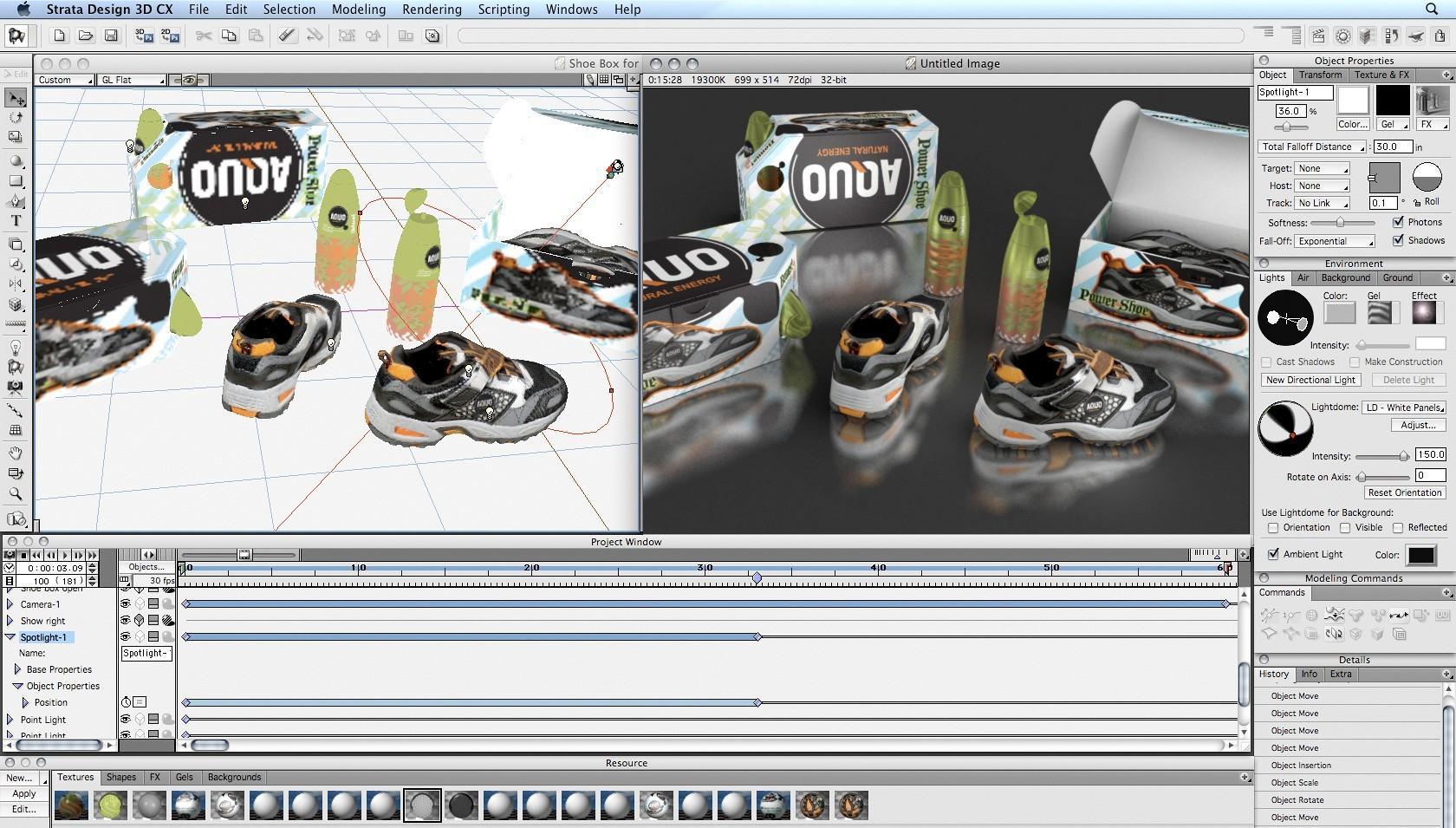Click the 3D to Photoshop export icon
The height and width of the screenshot is (828, 1456).
coord(144,36)
